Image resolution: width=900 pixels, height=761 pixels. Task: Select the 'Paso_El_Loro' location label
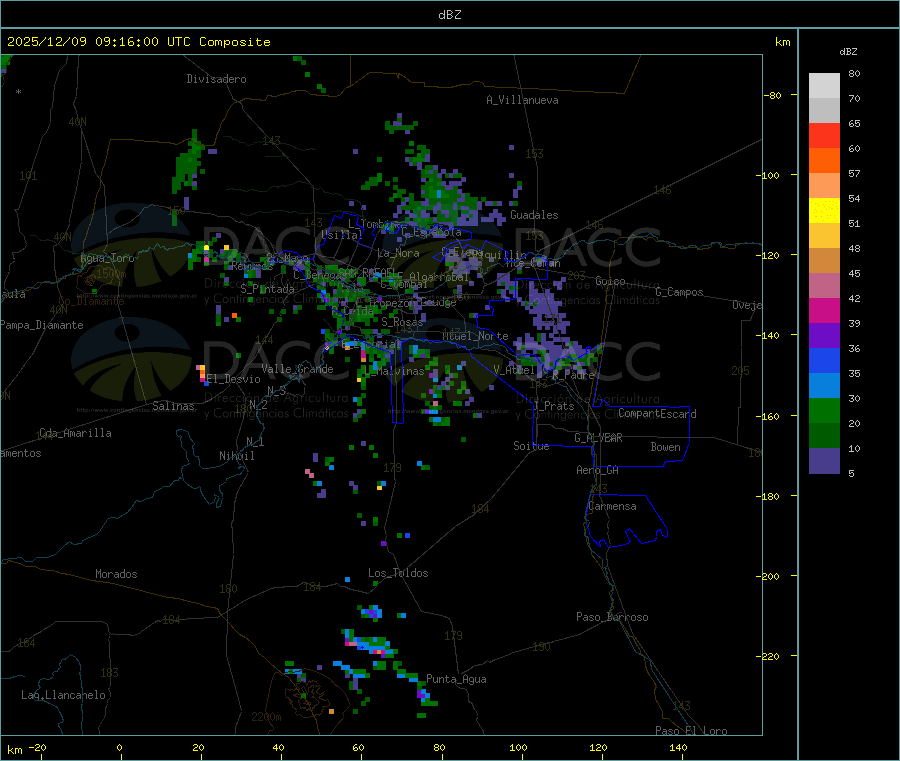click(692, 731)
